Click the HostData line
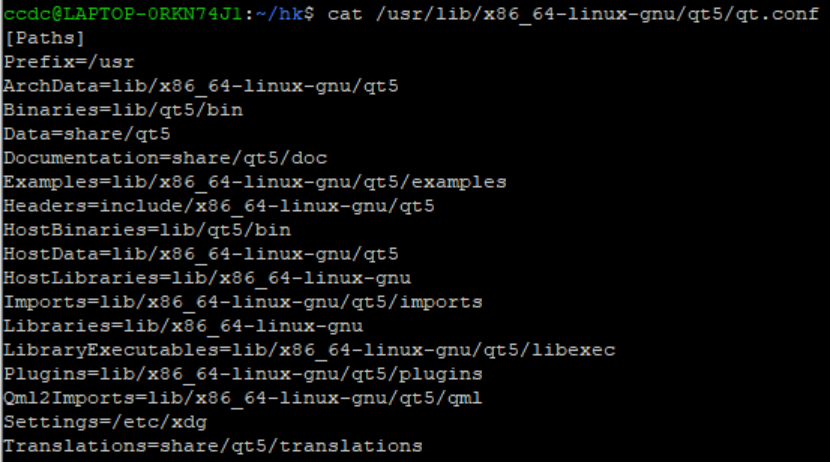 coord(201,254)
